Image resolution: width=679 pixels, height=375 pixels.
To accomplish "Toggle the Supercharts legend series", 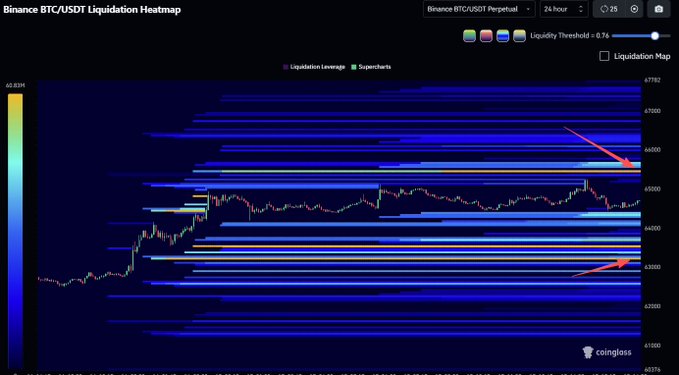I will tap(371, 67).
